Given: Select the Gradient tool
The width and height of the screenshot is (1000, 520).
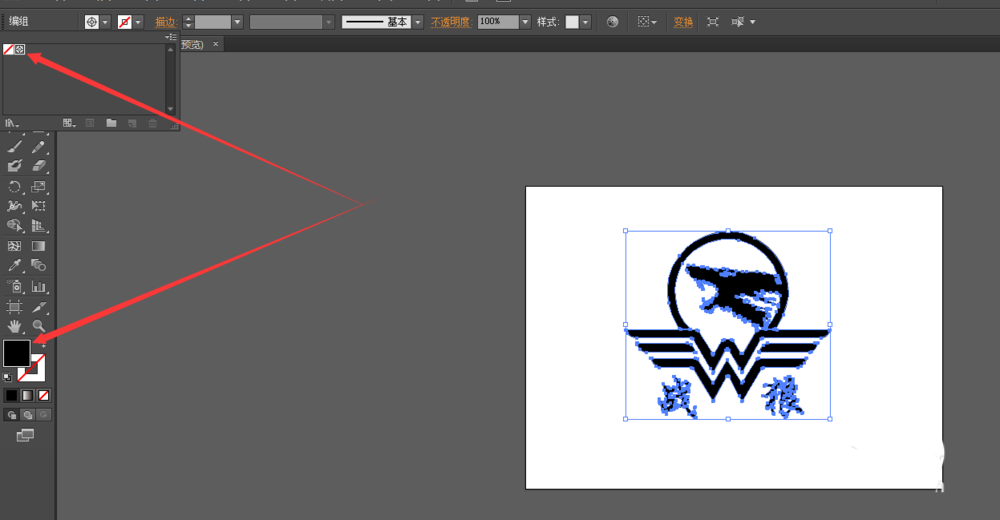Looking at the screenshot, I should tap(38, 246).
